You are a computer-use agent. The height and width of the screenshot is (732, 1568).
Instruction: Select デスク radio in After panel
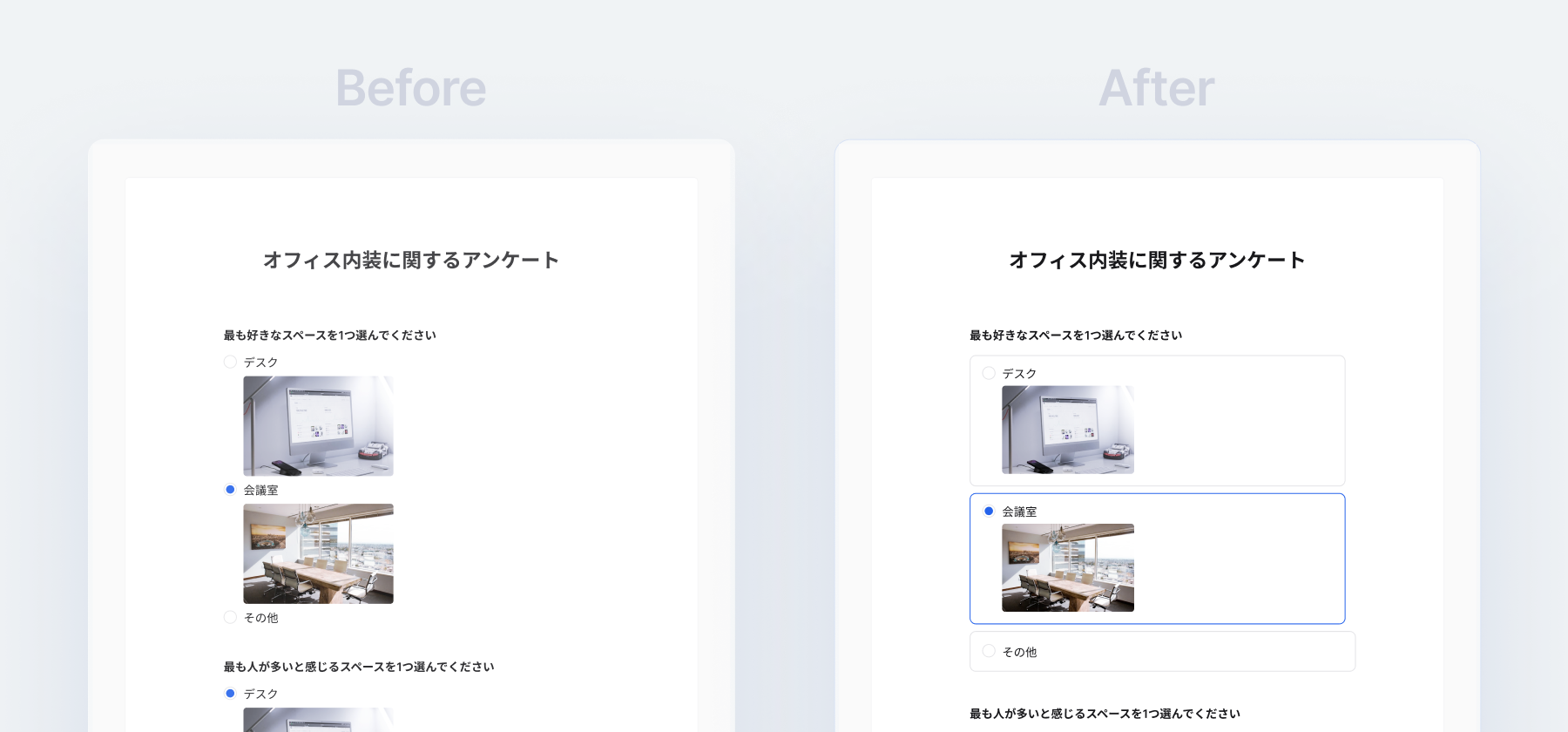[x=989, y=373]
